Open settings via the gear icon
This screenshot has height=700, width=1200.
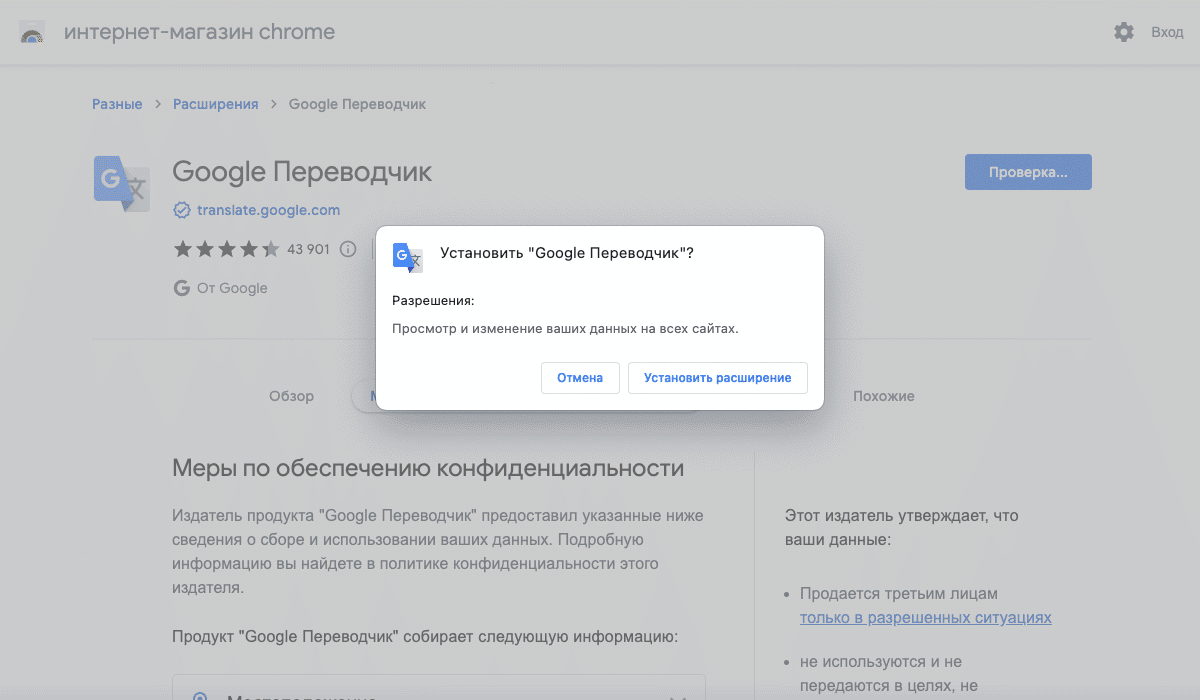coord(1124,32)
